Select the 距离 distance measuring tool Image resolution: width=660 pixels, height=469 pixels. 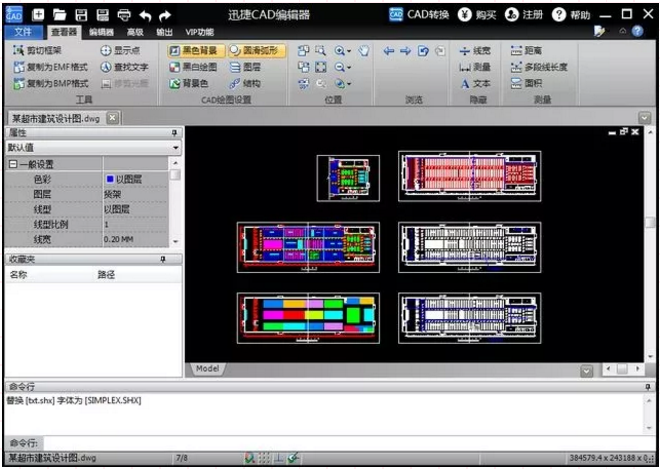526,51
